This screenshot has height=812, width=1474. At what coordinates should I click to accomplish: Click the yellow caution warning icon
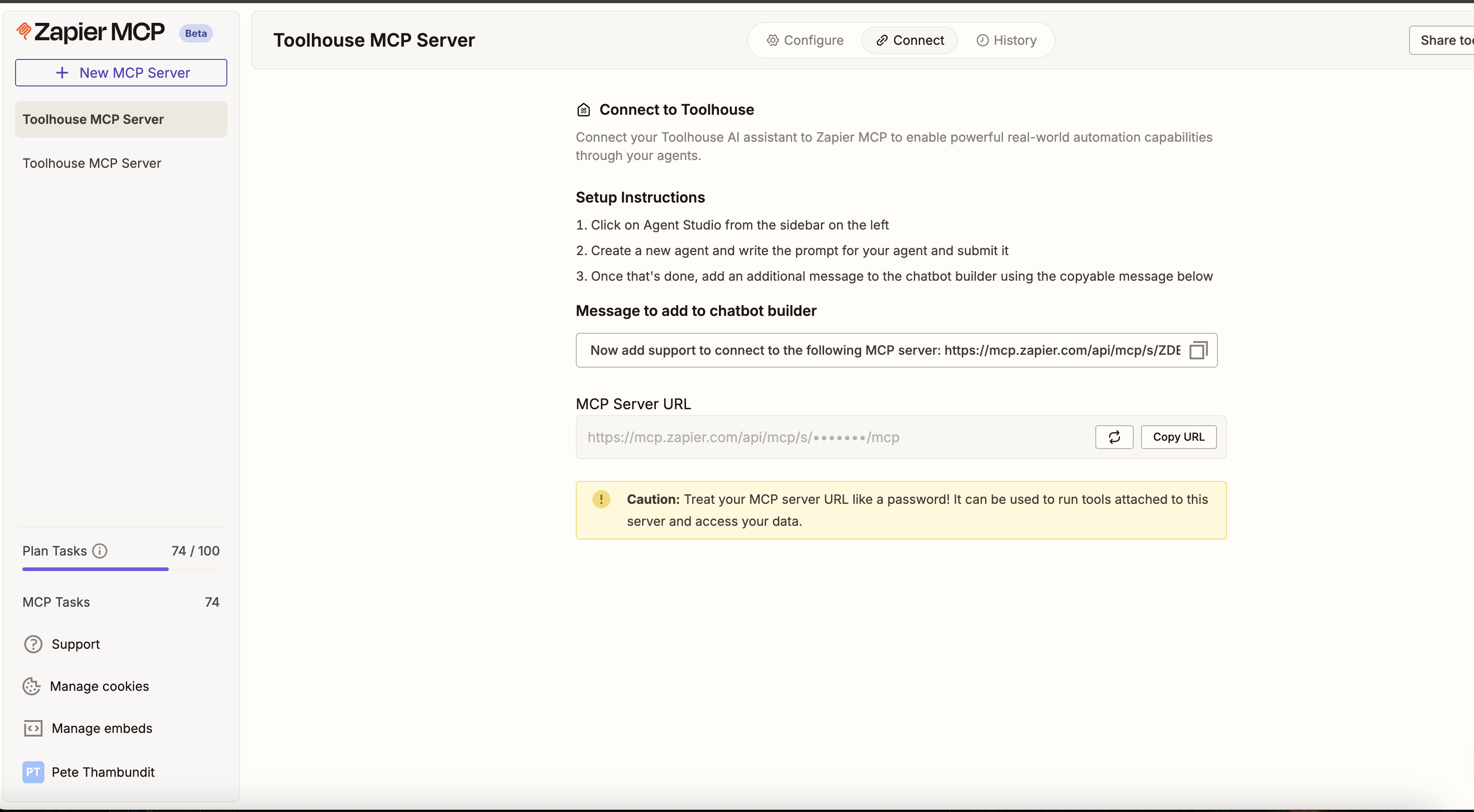pyautogui.click(x=601, y=500)
